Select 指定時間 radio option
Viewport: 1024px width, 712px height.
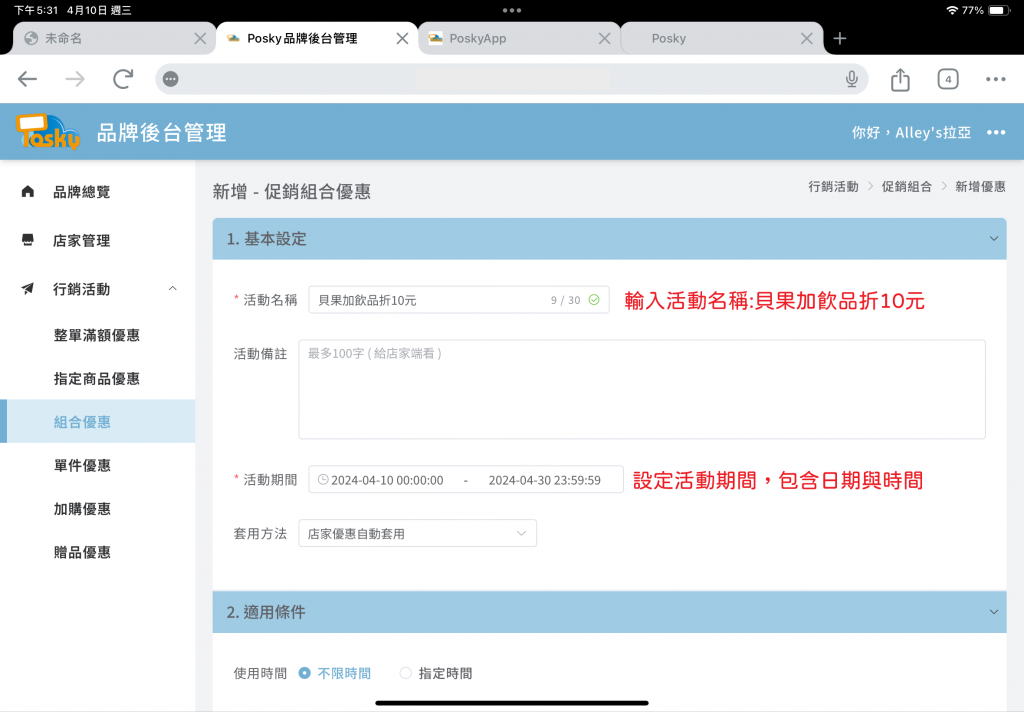pyautogui.click(x=406, y=673)
